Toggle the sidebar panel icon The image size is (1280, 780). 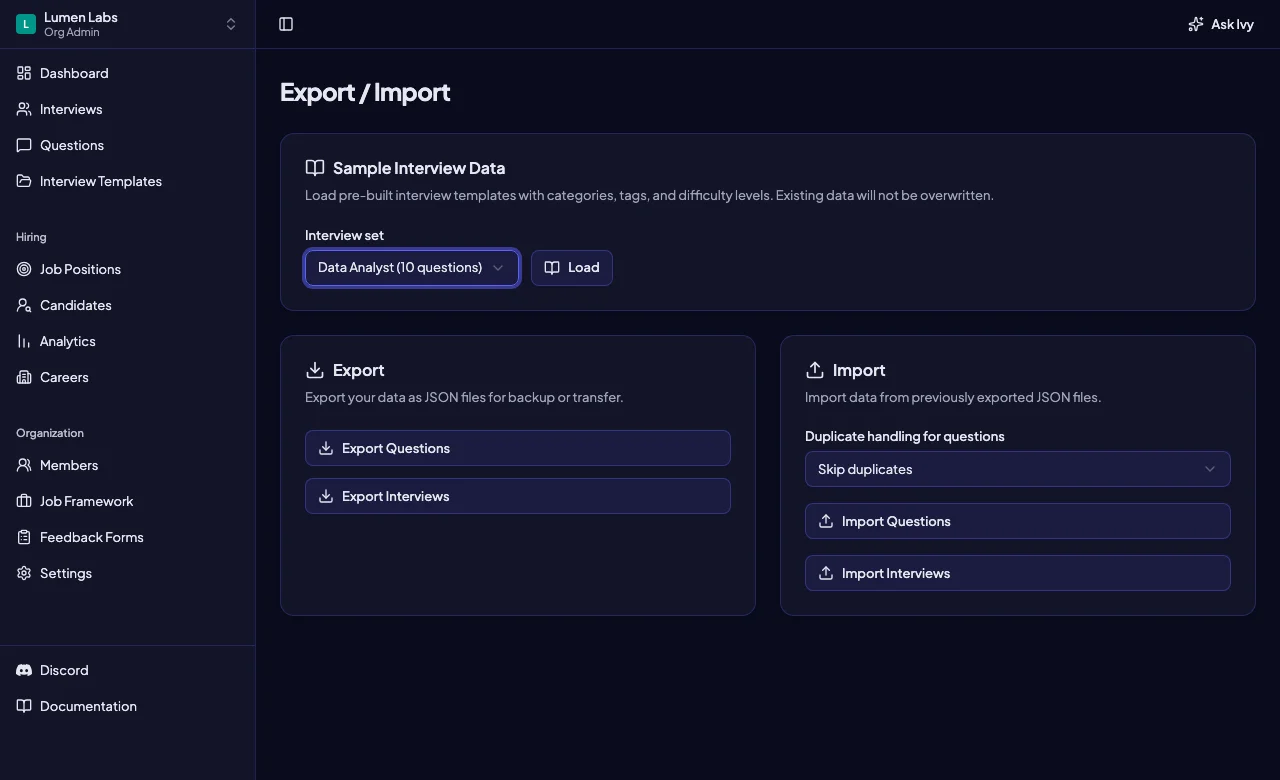pyautogui.click(x=286, y=24)
